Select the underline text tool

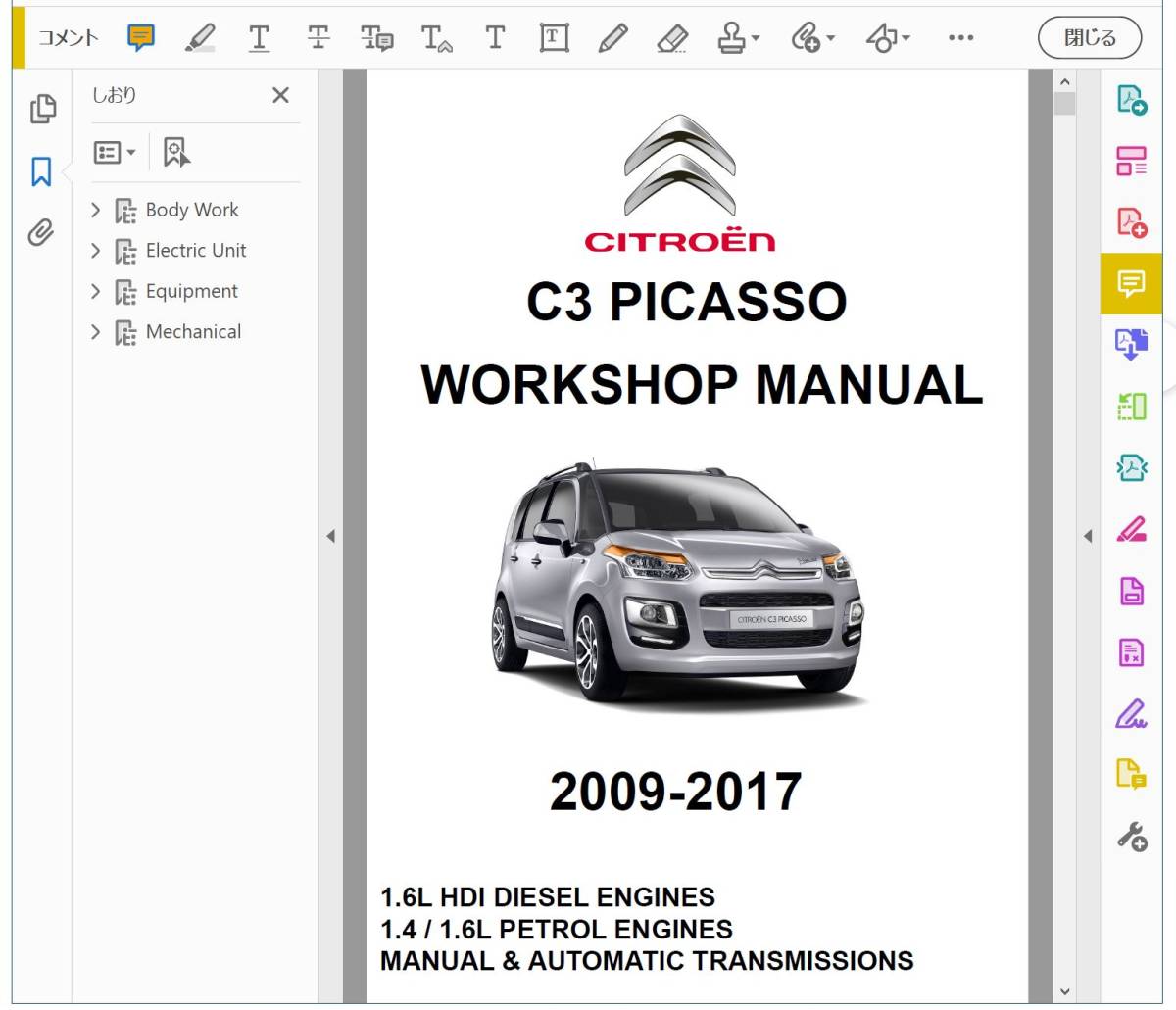259,38
